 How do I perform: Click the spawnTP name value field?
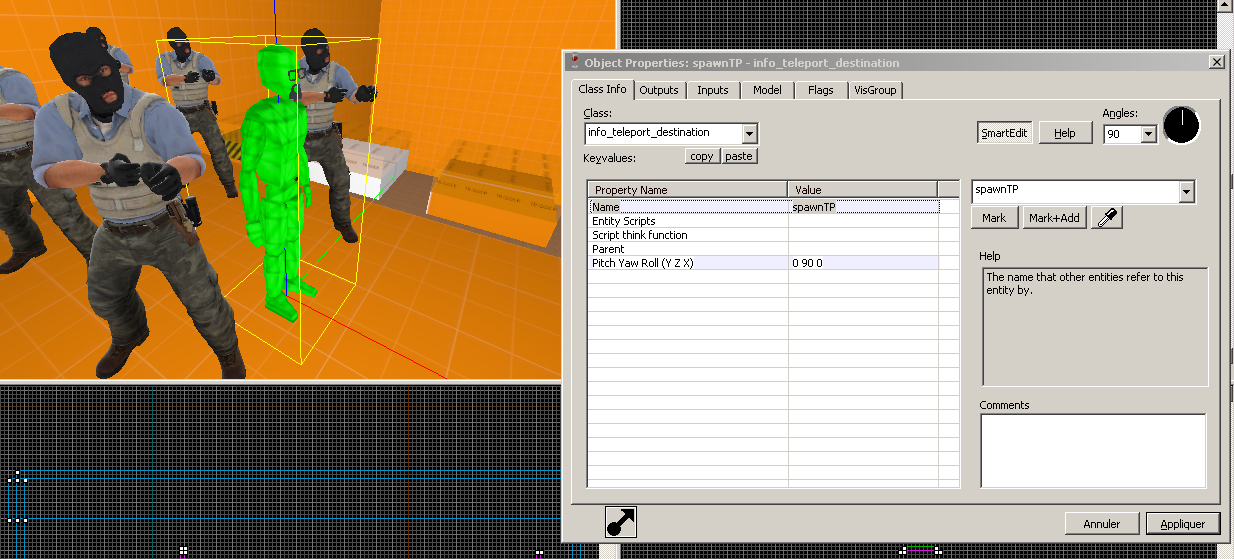tap(1075, 191)
